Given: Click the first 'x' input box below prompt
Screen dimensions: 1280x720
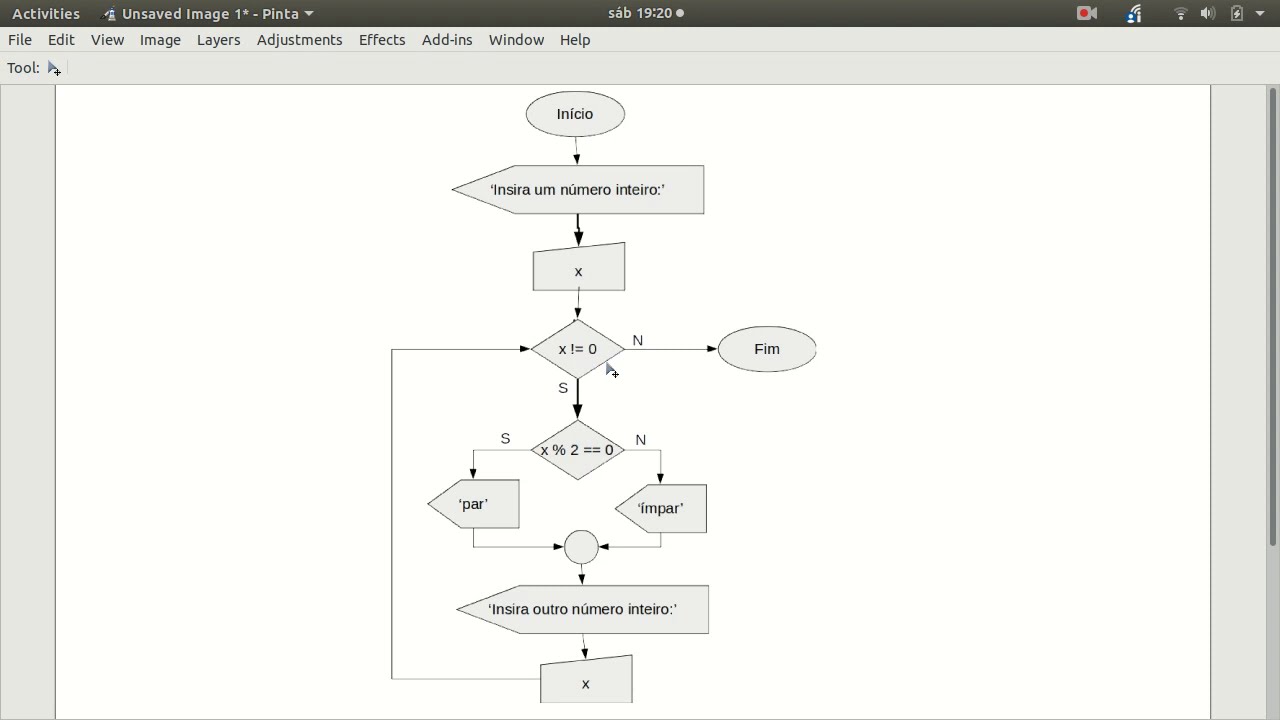Looking at the screenshot, I should click(x=579, y=267).
